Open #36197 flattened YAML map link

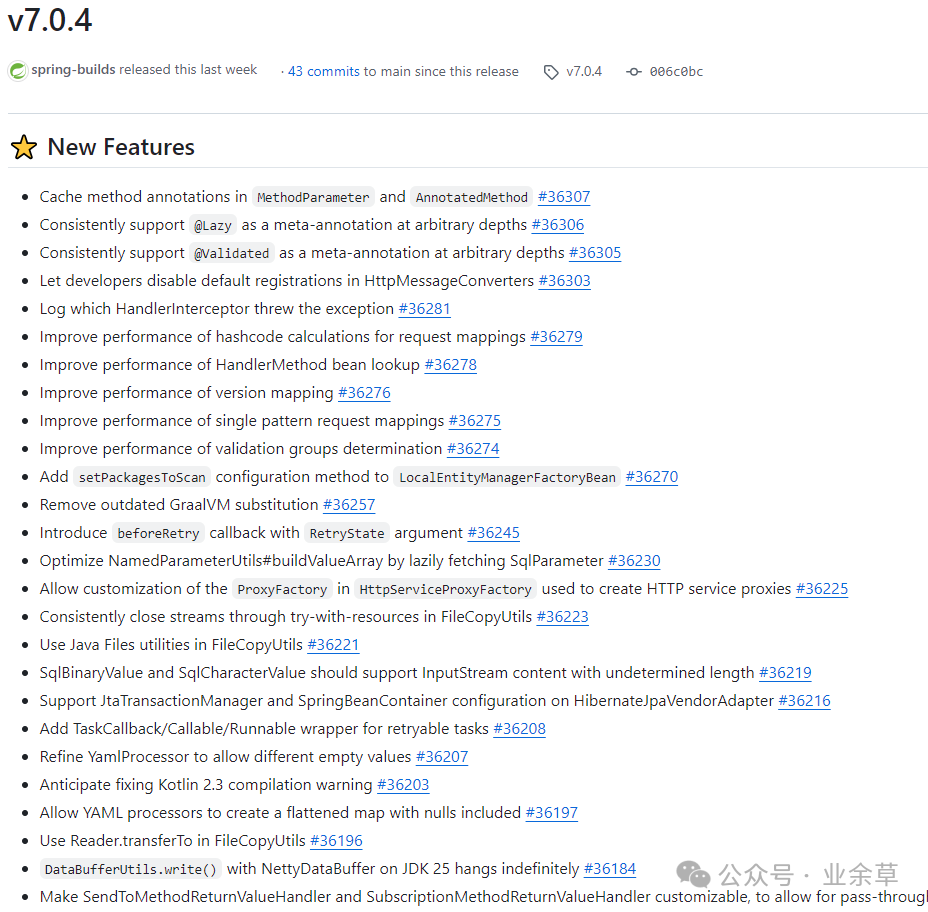(551, 812)
